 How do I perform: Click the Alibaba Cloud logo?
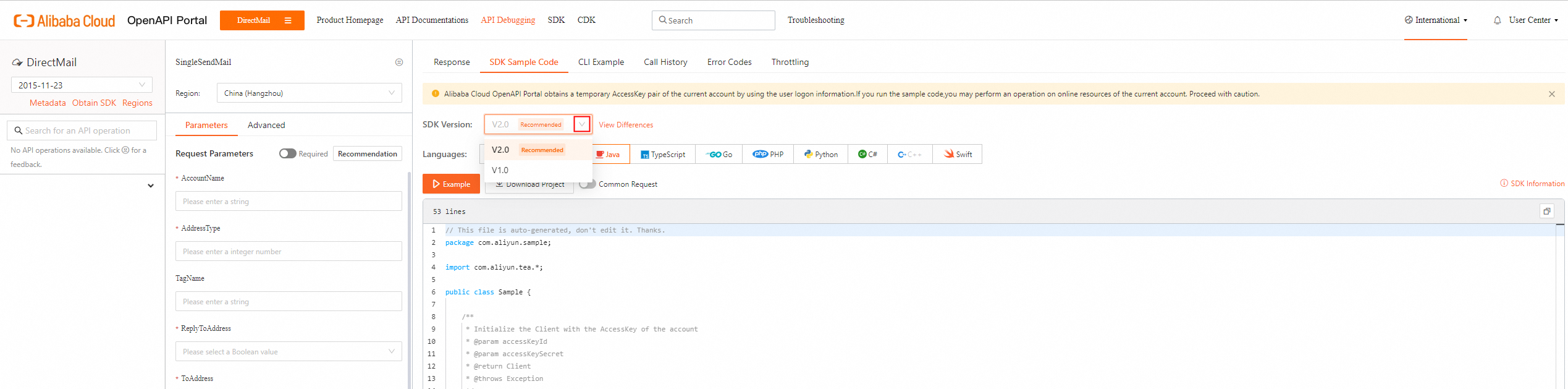click(64, 20)
